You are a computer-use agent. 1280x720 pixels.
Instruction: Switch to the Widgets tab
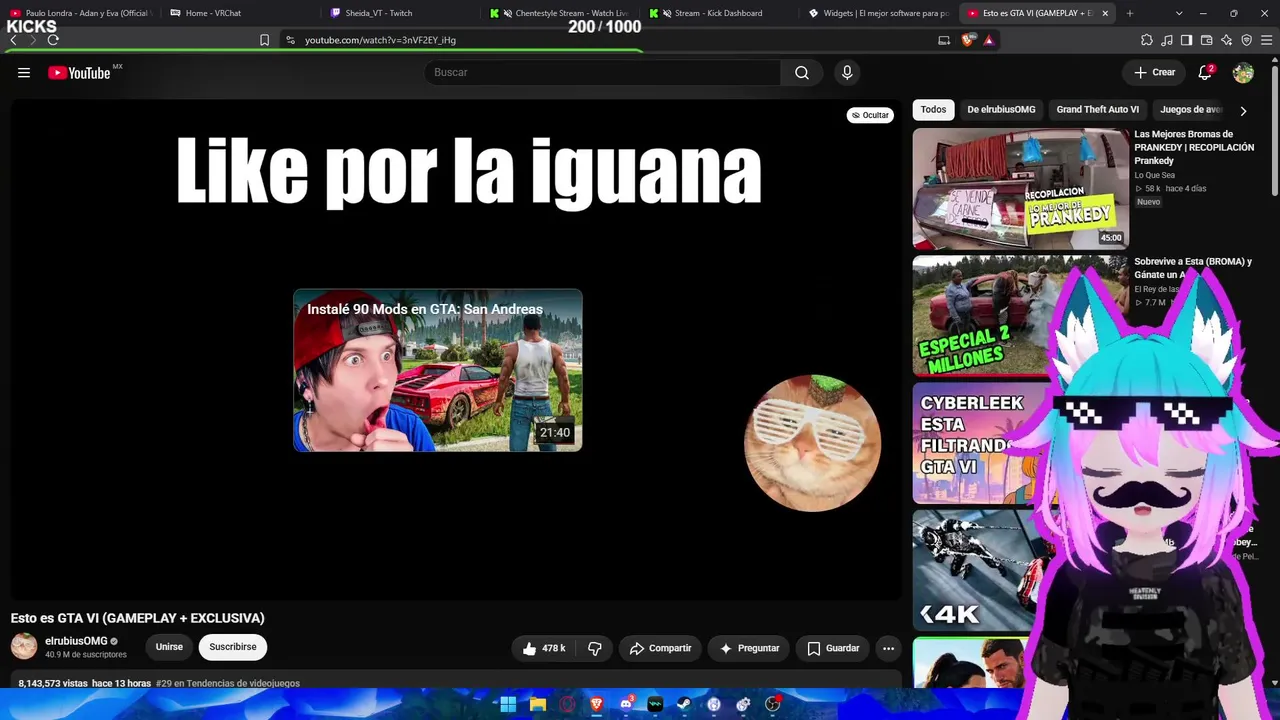tap(880, 13)
